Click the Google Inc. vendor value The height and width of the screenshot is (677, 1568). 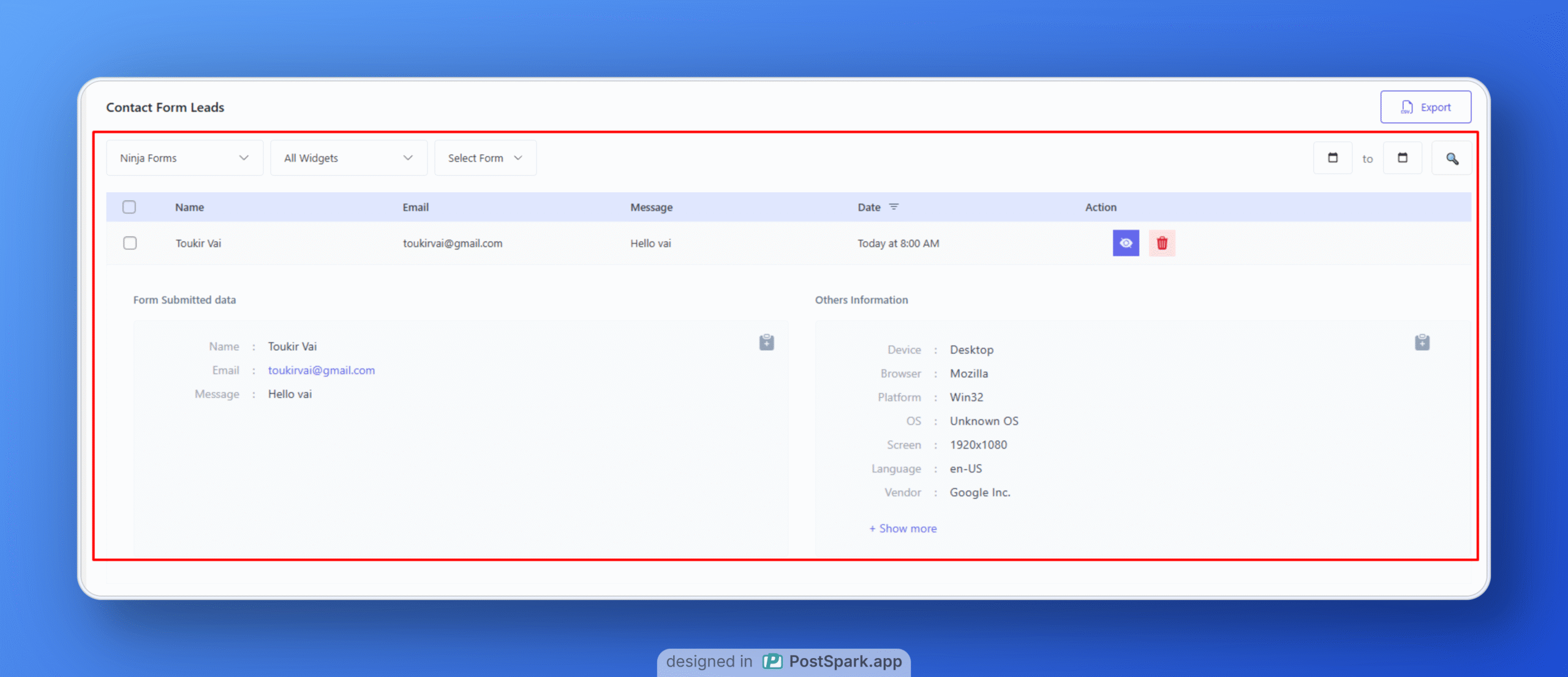(980, 493)
